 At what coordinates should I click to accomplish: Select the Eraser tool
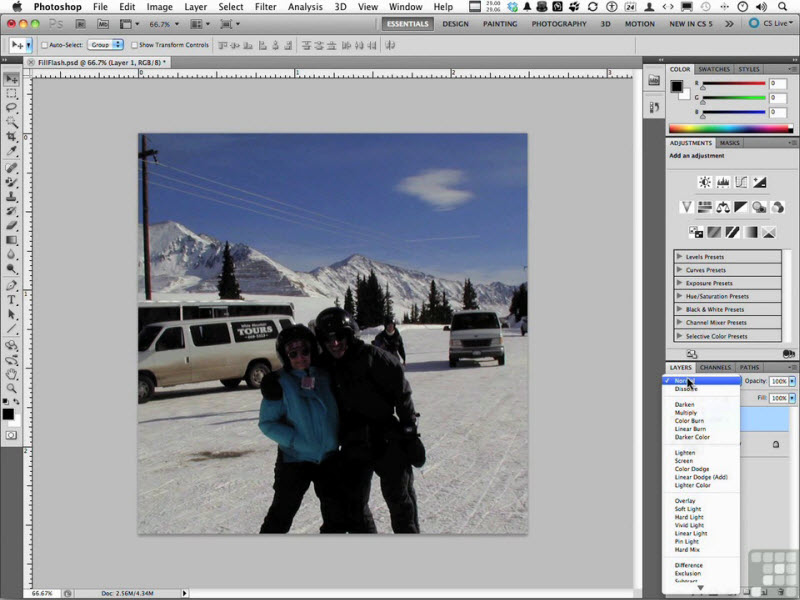click(x=12, y=226)
